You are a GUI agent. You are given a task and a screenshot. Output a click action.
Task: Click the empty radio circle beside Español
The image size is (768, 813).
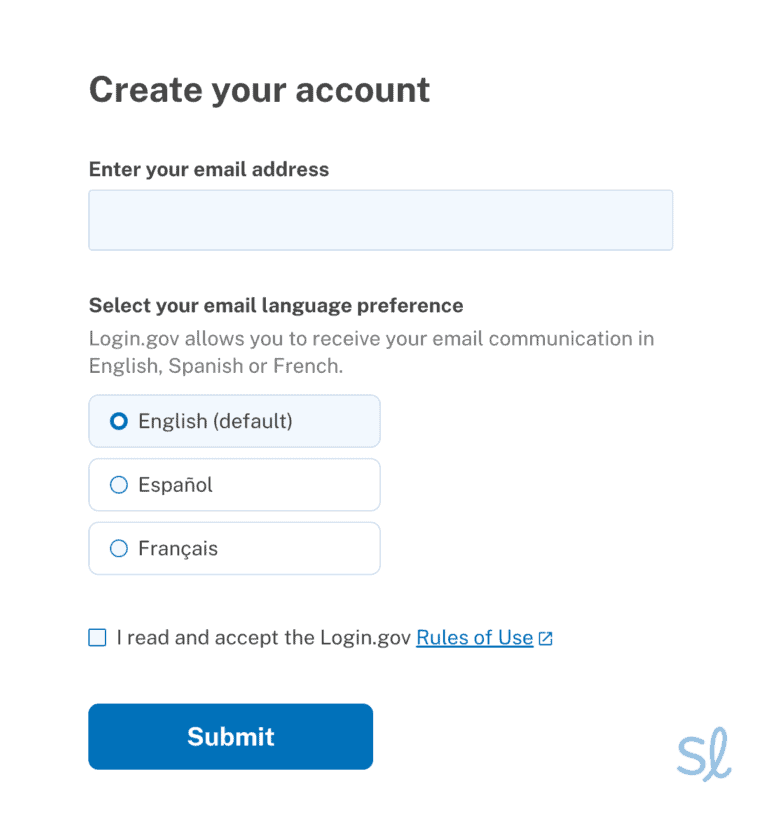click(x=118, y=485)
